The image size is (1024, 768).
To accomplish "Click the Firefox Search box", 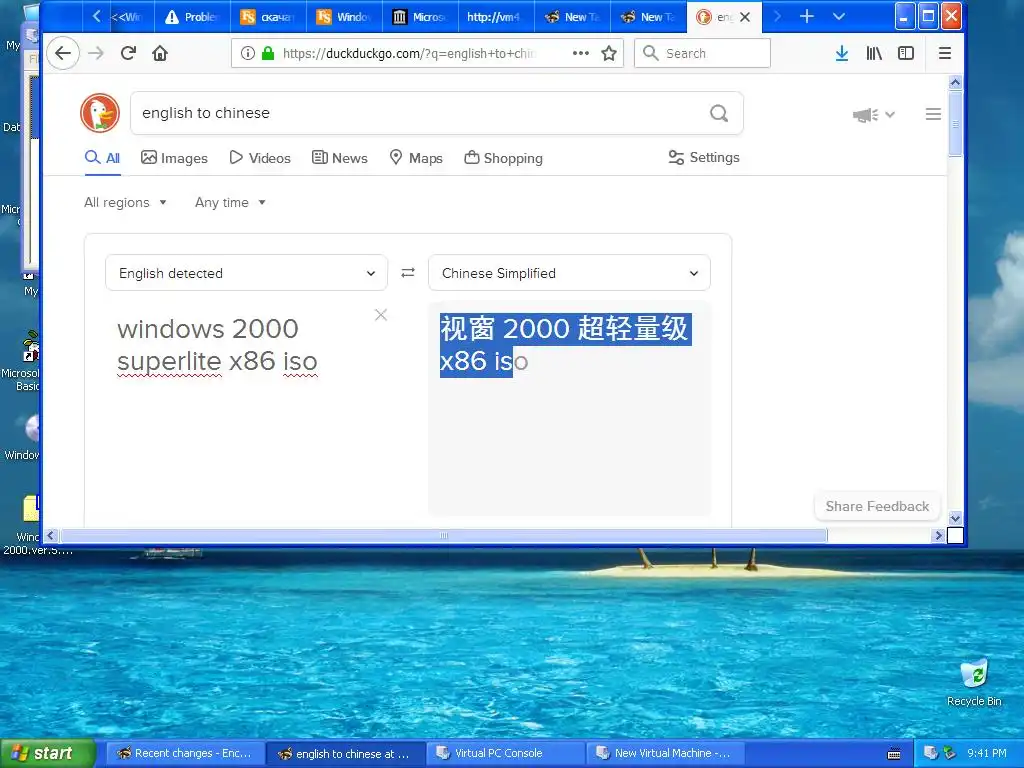I will click(x=703, y=54).
